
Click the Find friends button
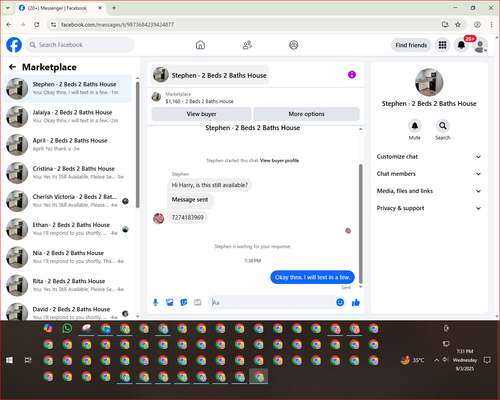[411, 45]
